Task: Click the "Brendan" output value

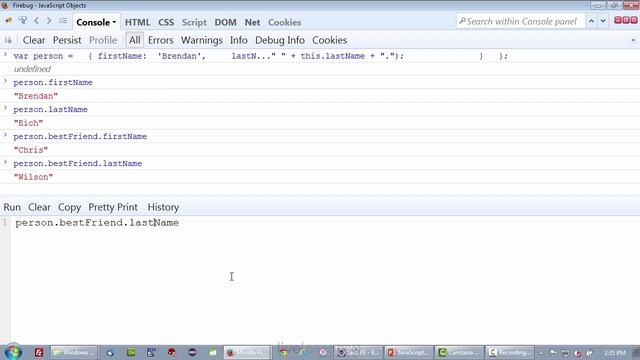Action: (36, 96)
